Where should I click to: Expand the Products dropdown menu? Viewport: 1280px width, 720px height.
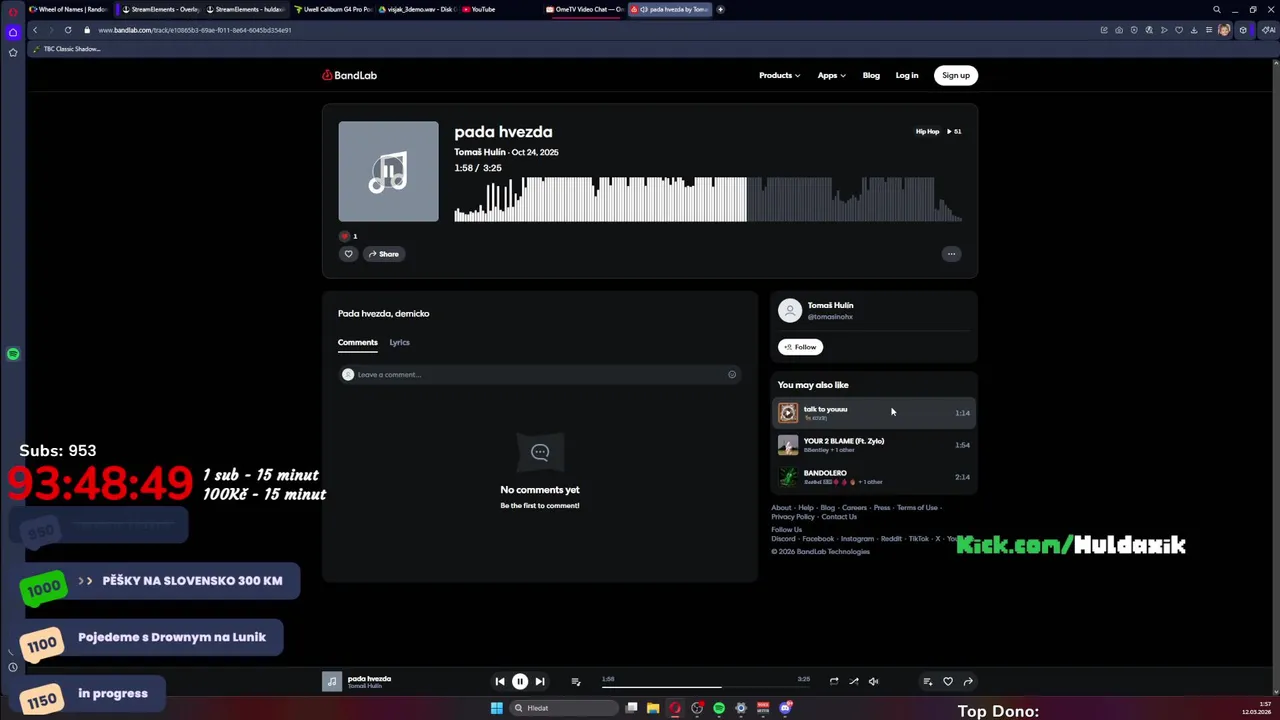point(779,75)
